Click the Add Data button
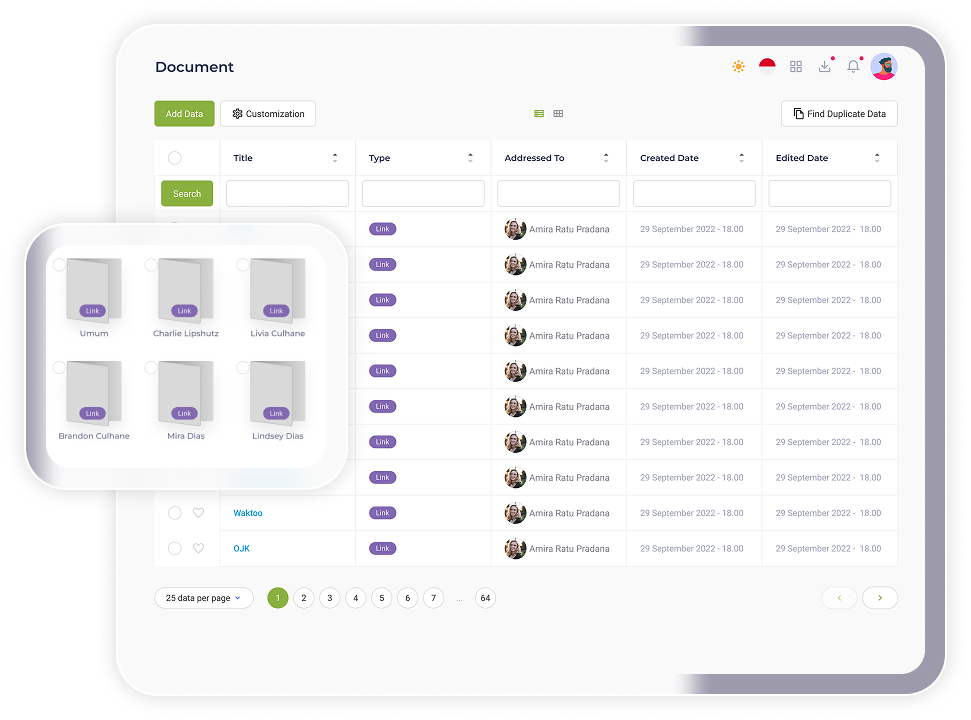971x720 pixels. pos(184,114)
